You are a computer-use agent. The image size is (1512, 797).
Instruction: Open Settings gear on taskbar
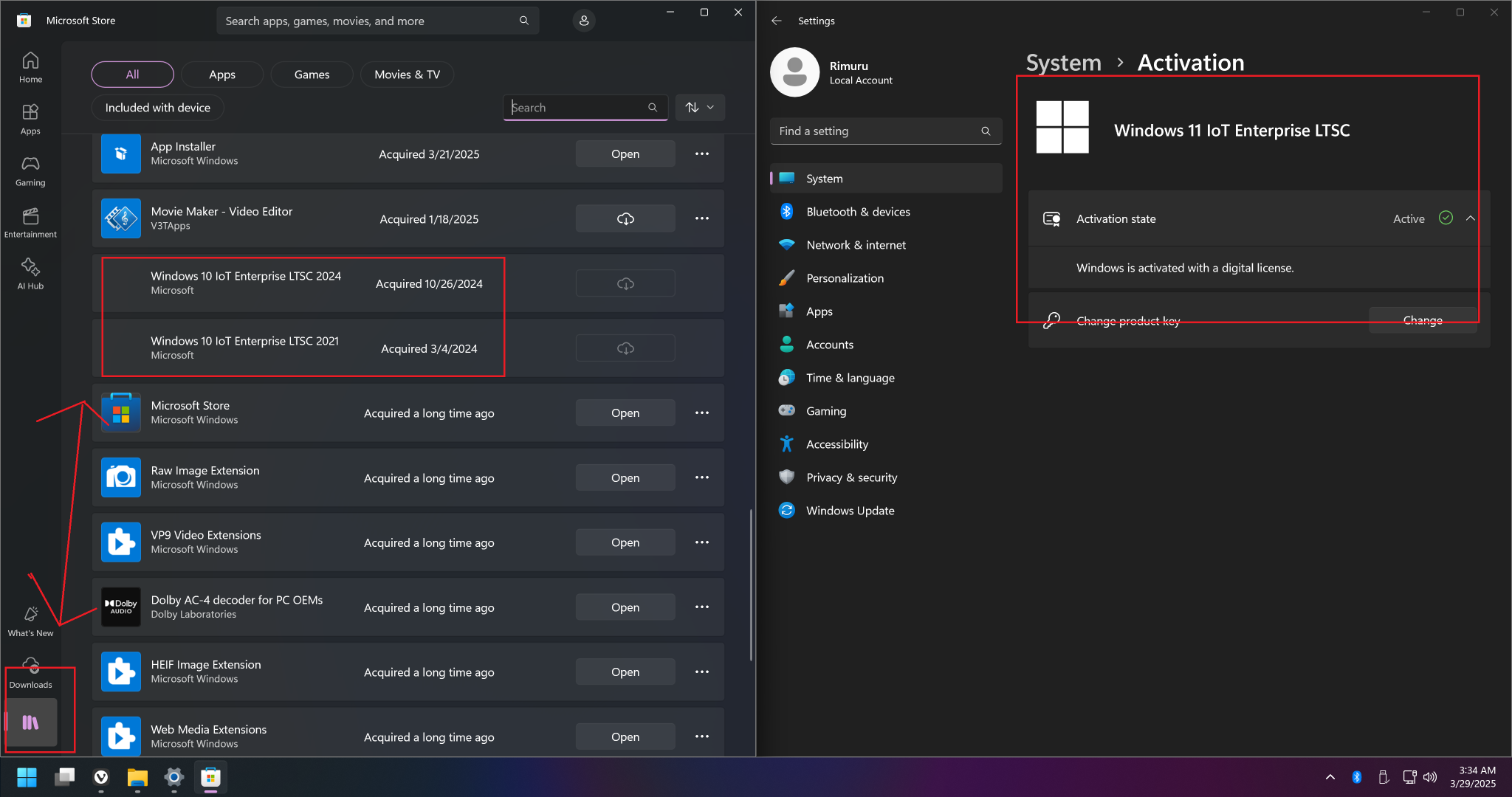click(x=173, y=777)
